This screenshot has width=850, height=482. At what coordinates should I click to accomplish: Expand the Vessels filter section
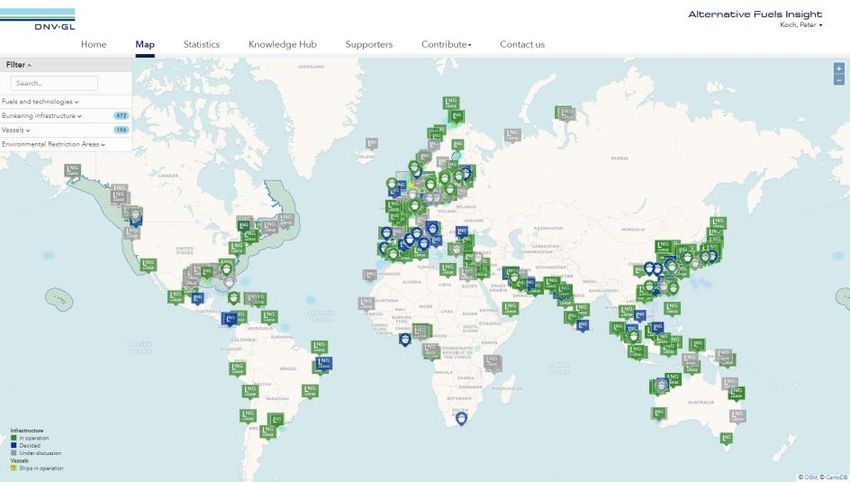pos(16,130)
